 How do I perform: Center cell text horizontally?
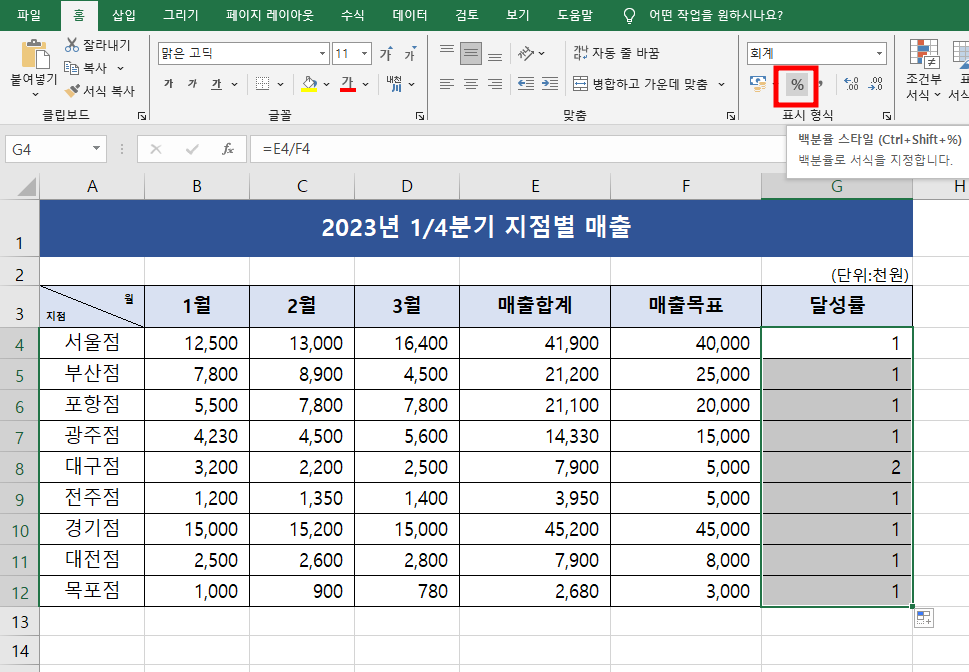(471, 83)
